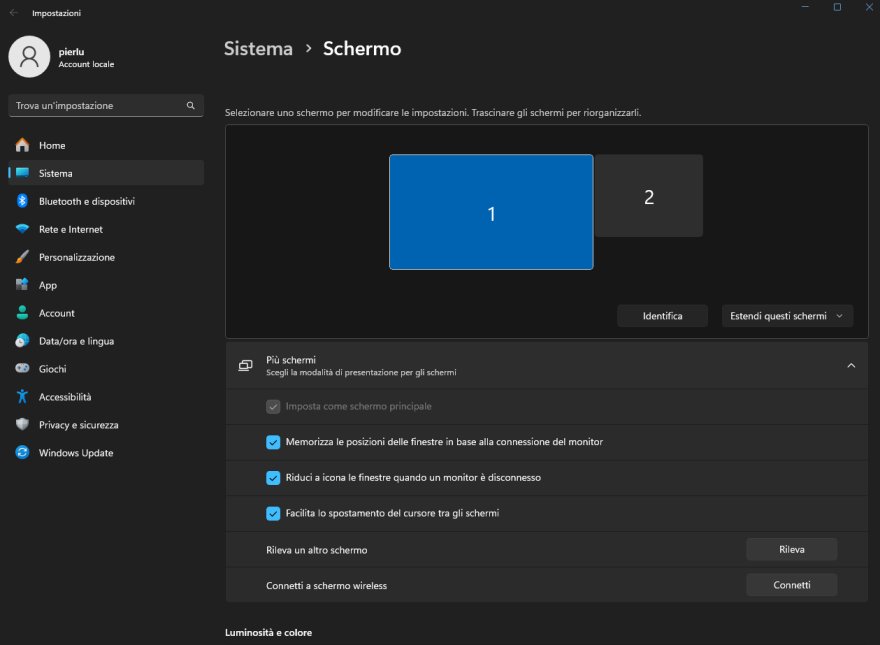This screenshot has width=880, height=645.
Task: Click the Luminosità e colore heading
Action: tap(268, 633)
